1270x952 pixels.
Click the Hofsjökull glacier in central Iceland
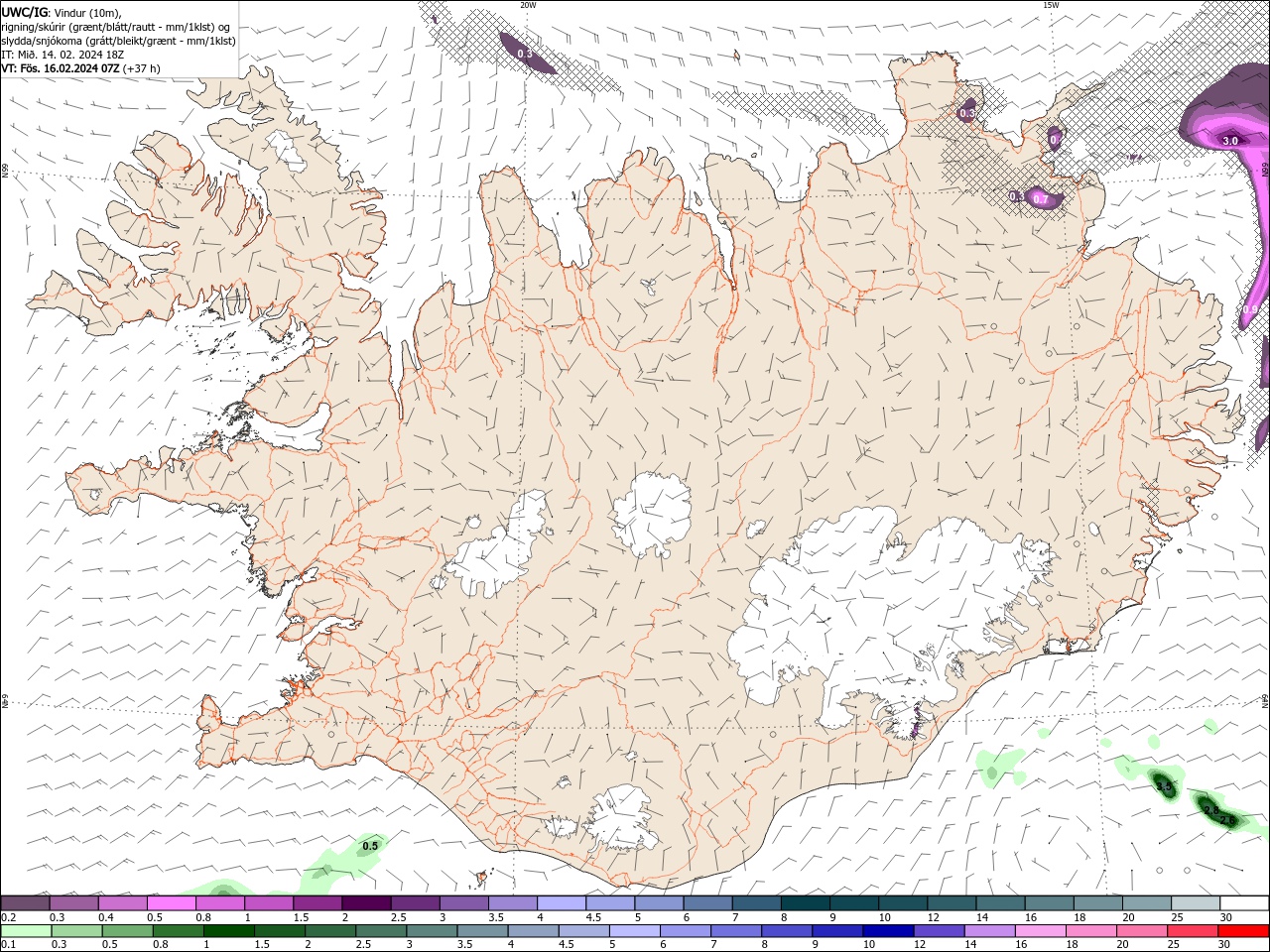(x=652, y=514)
